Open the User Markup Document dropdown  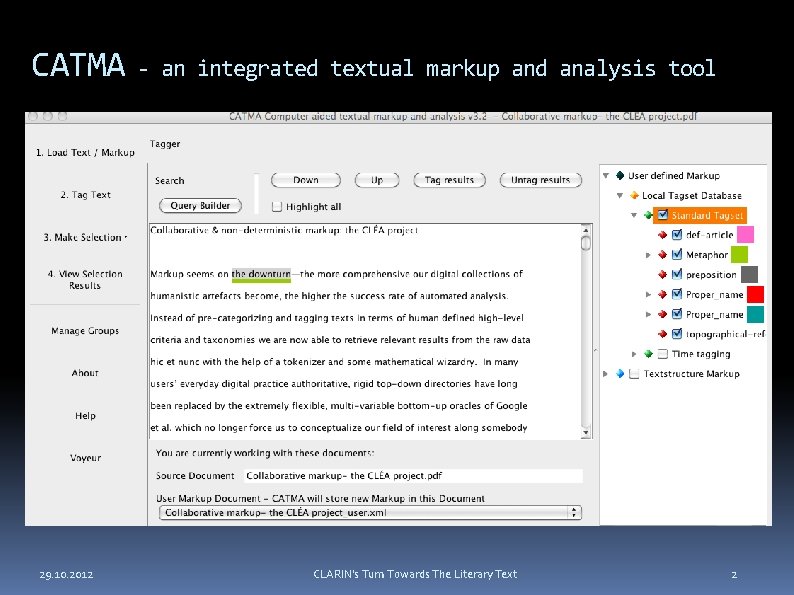tap(370, 512)
